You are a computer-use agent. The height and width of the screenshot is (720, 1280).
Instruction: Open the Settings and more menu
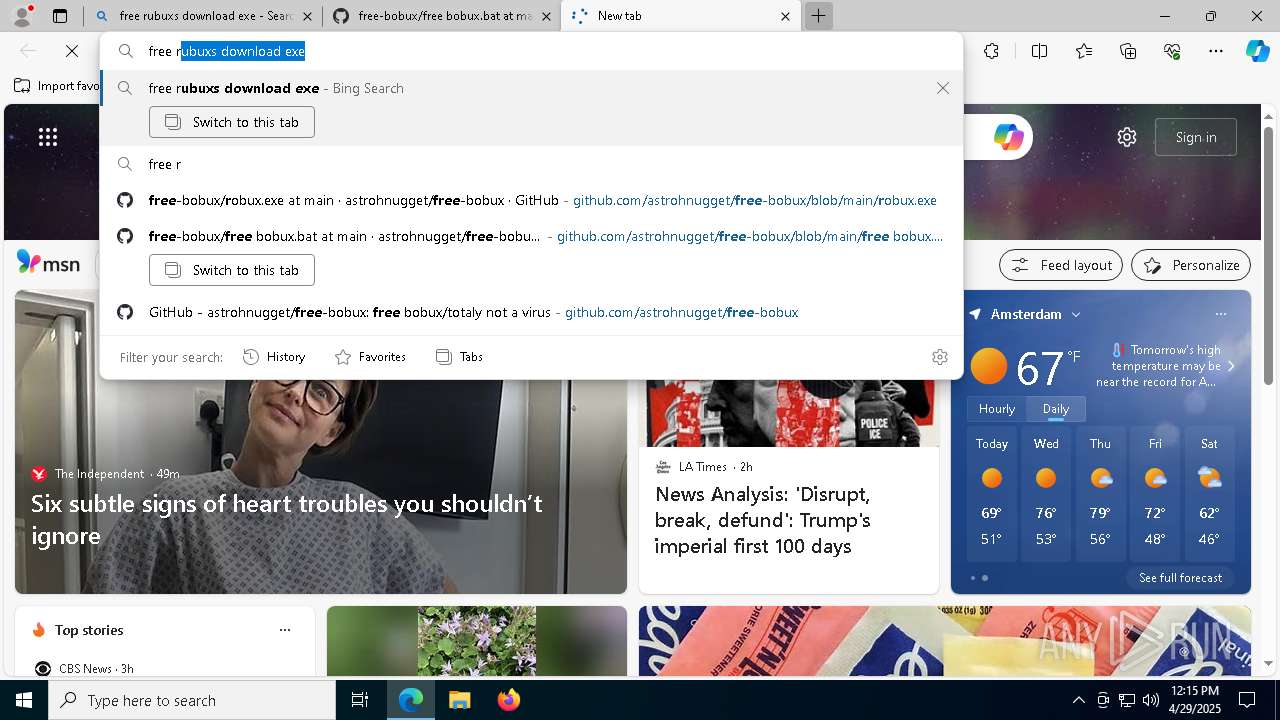tap(1216, 51)
